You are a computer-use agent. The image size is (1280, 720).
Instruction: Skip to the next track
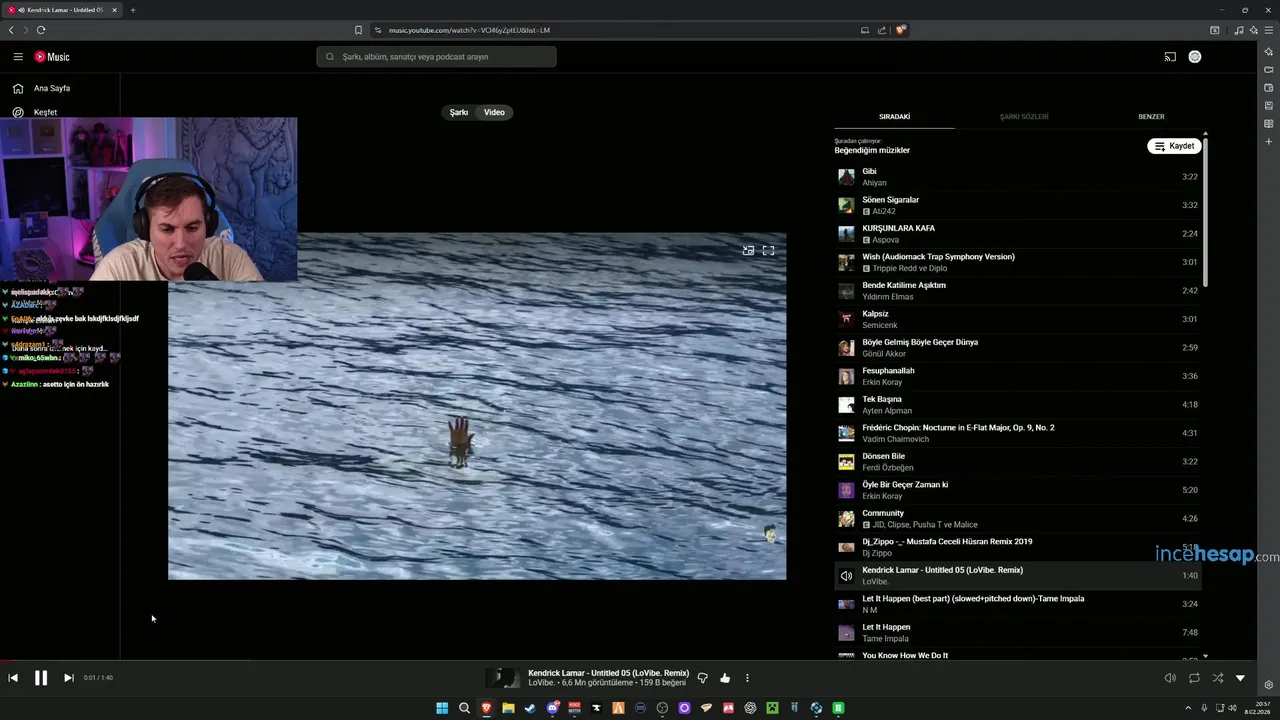coord(68,678)
